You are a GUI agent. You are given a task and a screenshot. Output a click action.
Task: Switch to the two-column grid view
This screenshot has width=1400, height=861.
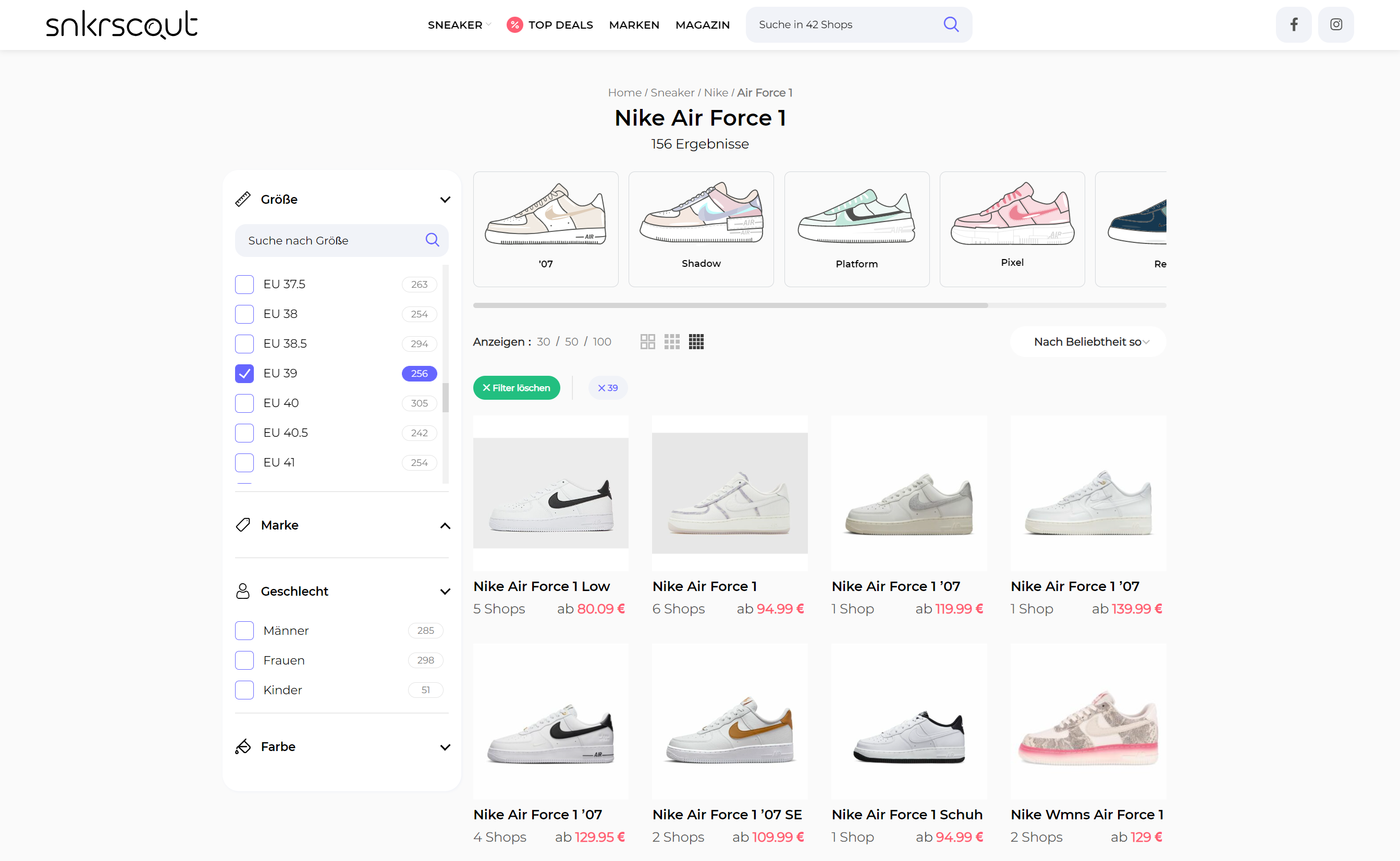point(647,342)
